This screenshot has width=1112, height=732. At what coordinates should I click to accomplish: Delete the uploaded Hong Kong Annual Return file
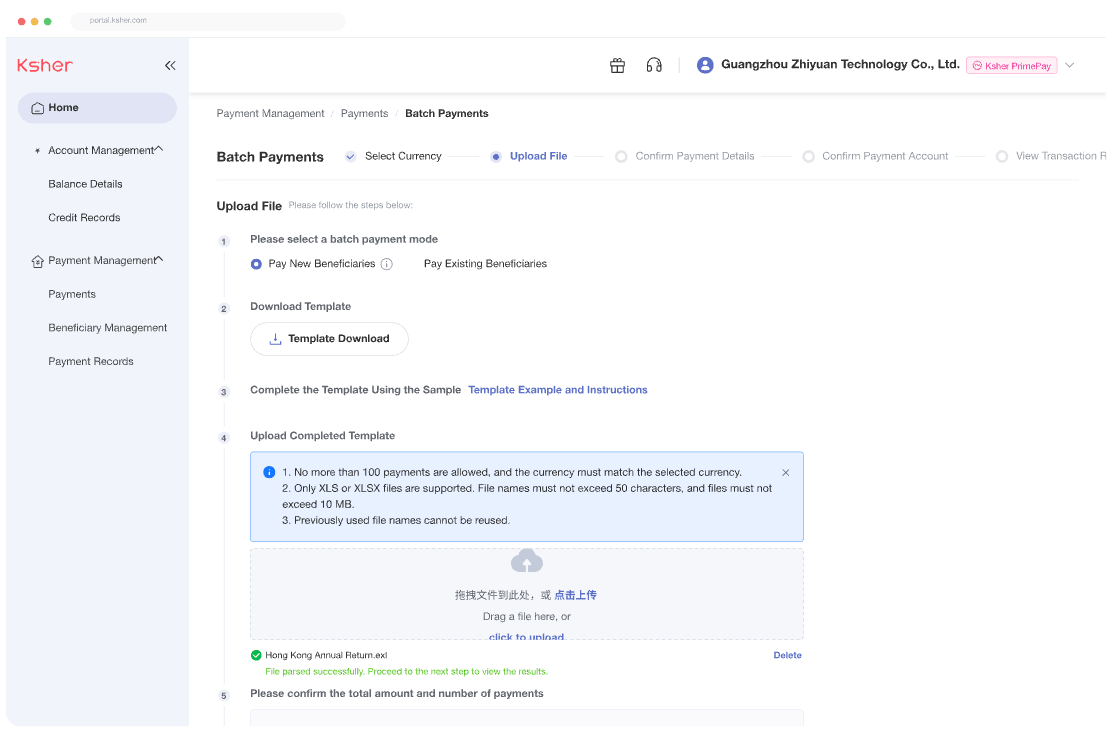click(787, 655)
